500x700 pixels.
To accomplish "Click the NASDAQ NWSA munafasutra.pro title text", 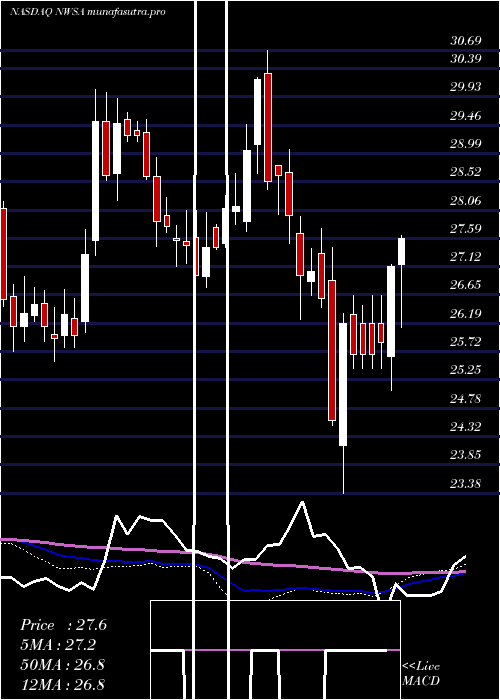I will point(88,12).
